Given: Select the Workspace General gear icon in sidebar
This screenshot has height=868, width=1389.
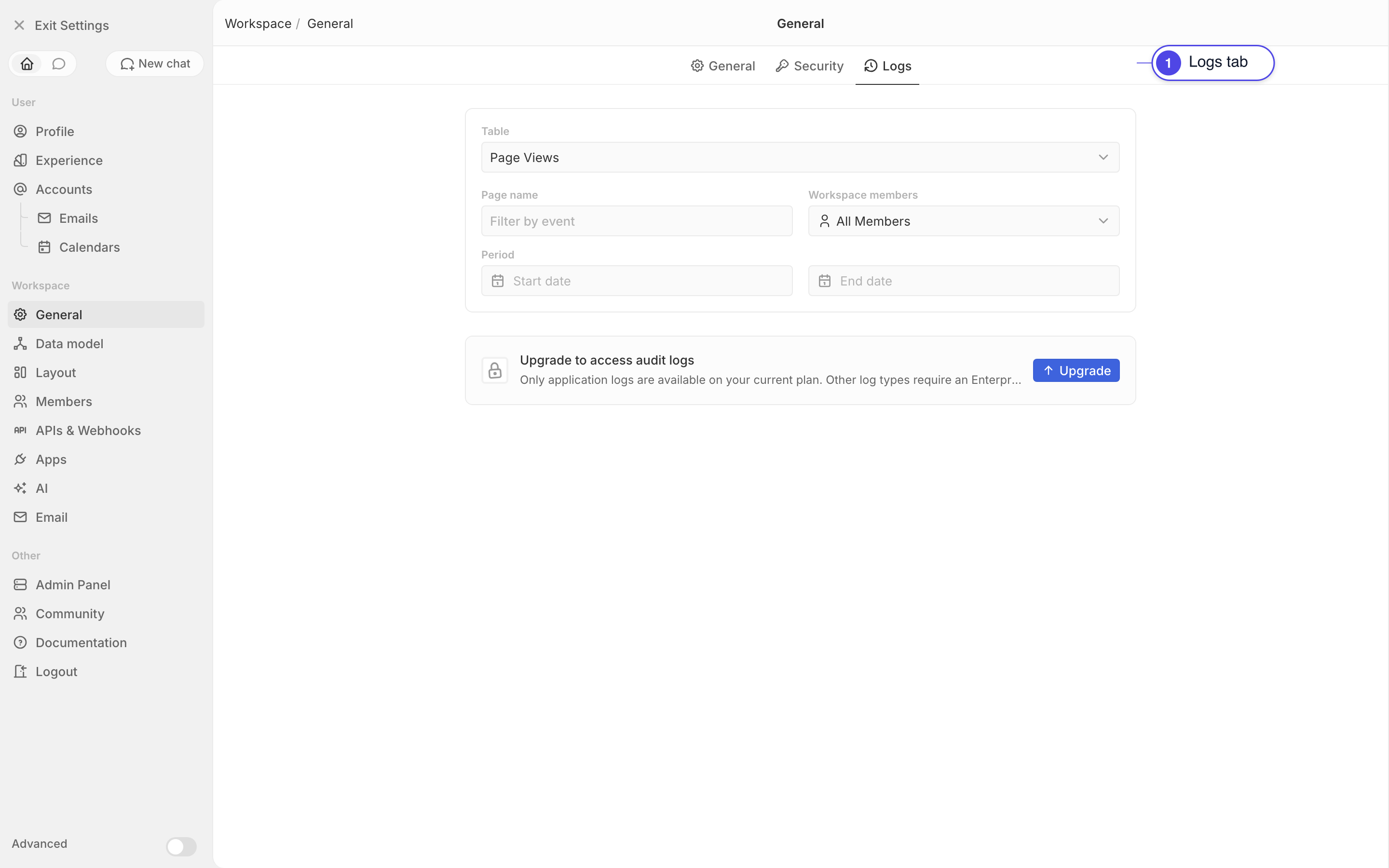Looking at the screenshot, I should pyautogui.click(x=20, y=314).
